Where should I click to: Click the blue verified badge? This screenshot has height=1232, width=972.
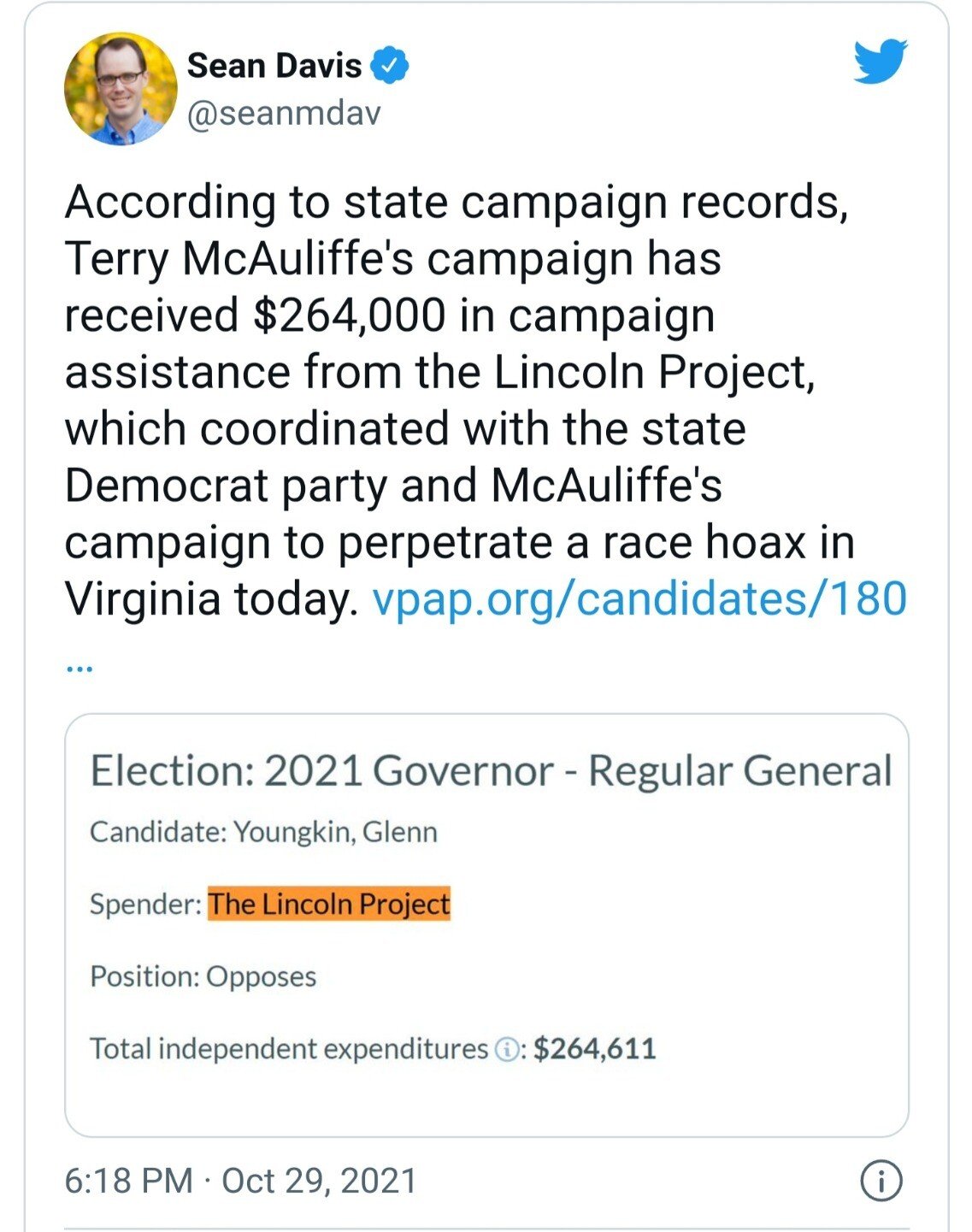(391, 66)
